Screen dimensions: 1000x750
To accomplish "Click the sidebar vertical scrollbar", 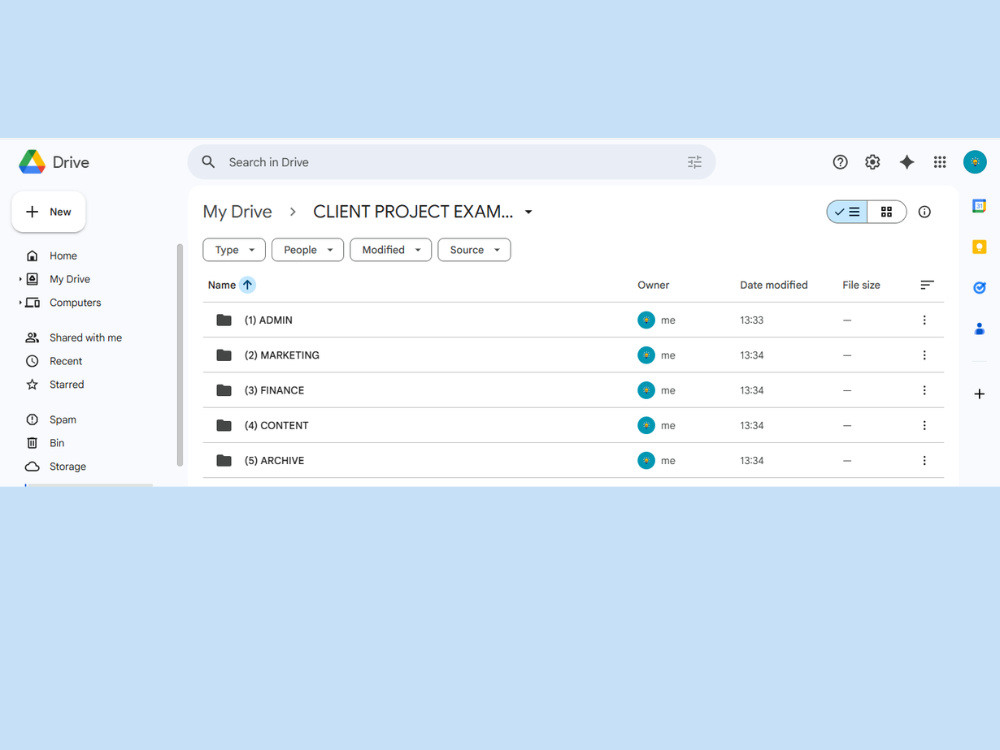I will pos(180,355).
